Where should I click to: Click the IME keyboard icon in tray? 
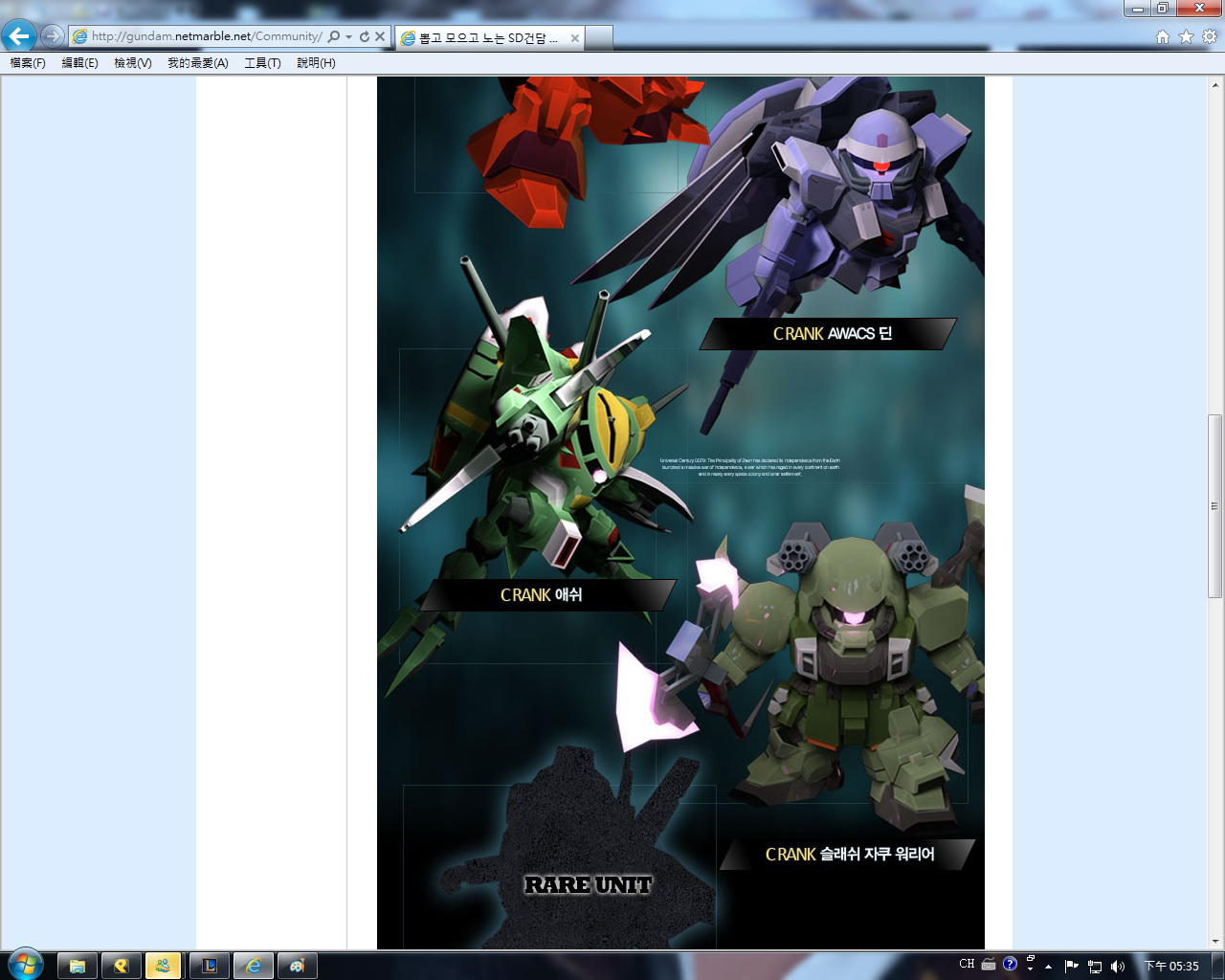pyautogui.click(x=989, y=964)
